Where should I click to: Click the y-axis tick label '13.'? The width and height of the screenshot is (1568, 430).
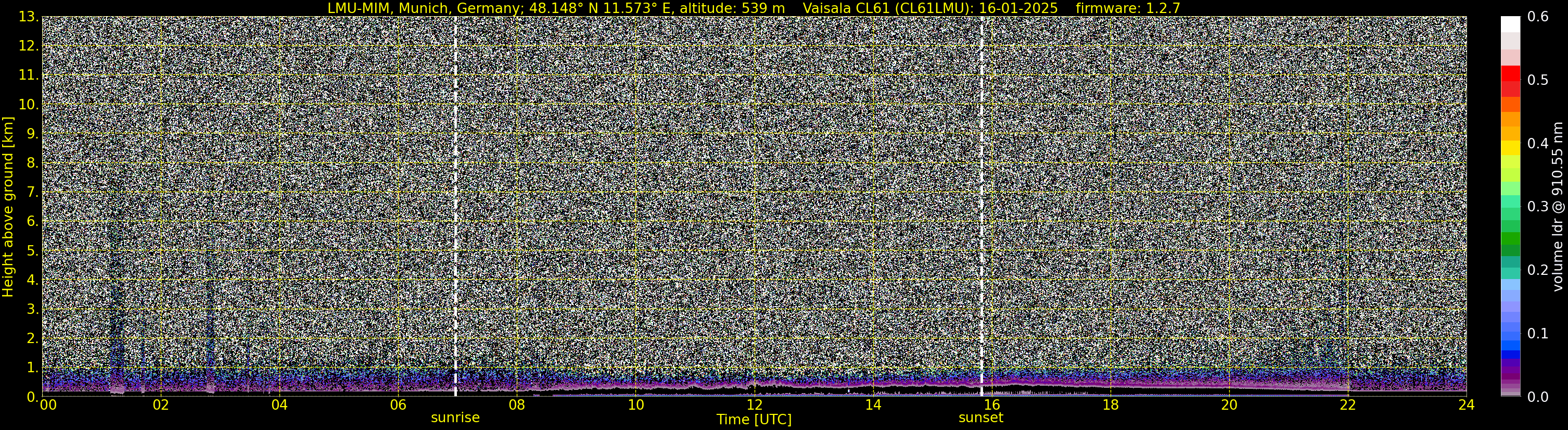click(29, 17)
